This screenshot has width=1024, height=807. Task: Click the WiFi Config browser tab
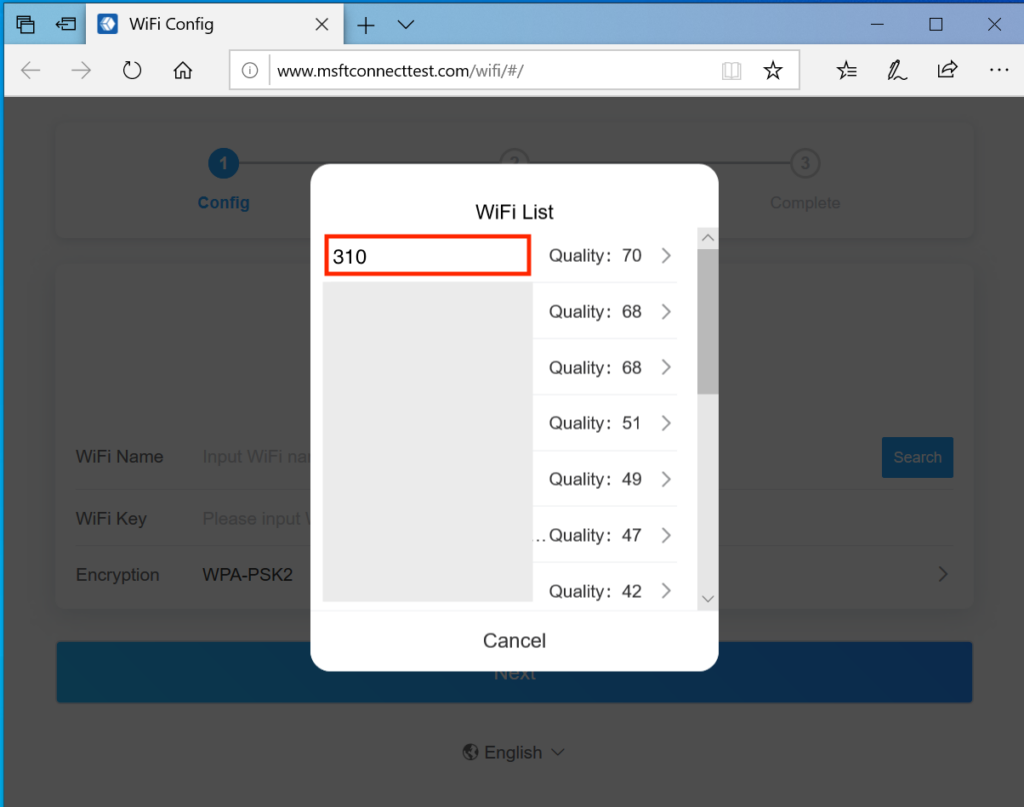tap(200, 25)
